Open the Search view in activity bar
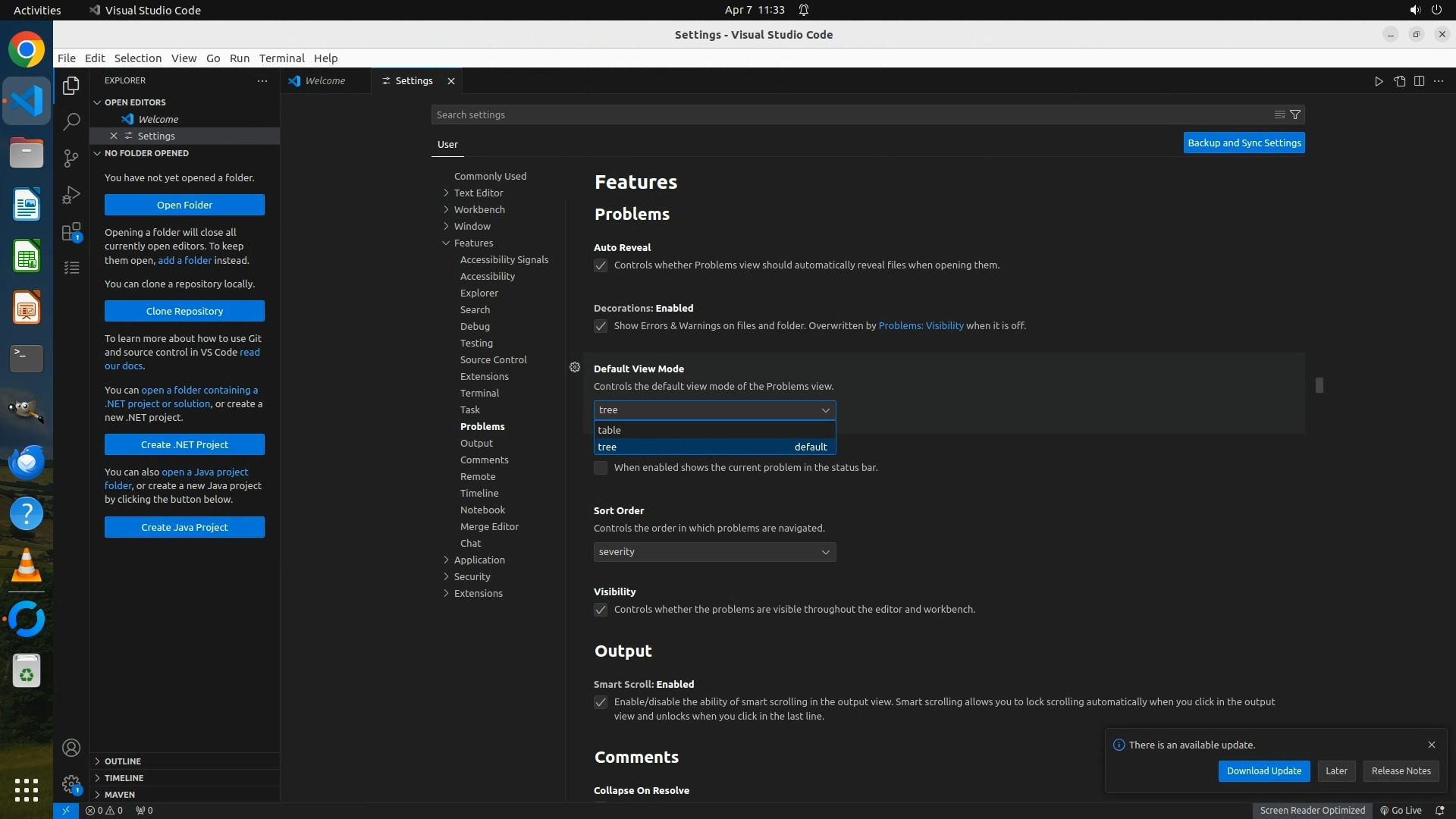Screen dimensions: 1456x819 [x=71, y=121]
